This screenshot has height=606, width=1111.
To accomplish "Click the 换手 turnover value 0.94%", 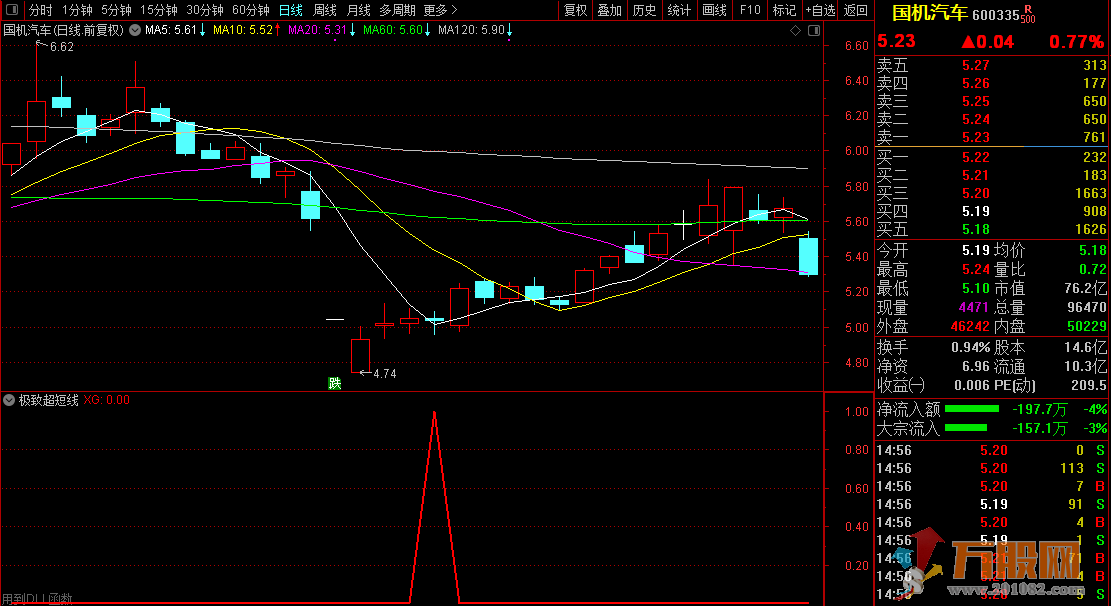I will pos(971,347).
